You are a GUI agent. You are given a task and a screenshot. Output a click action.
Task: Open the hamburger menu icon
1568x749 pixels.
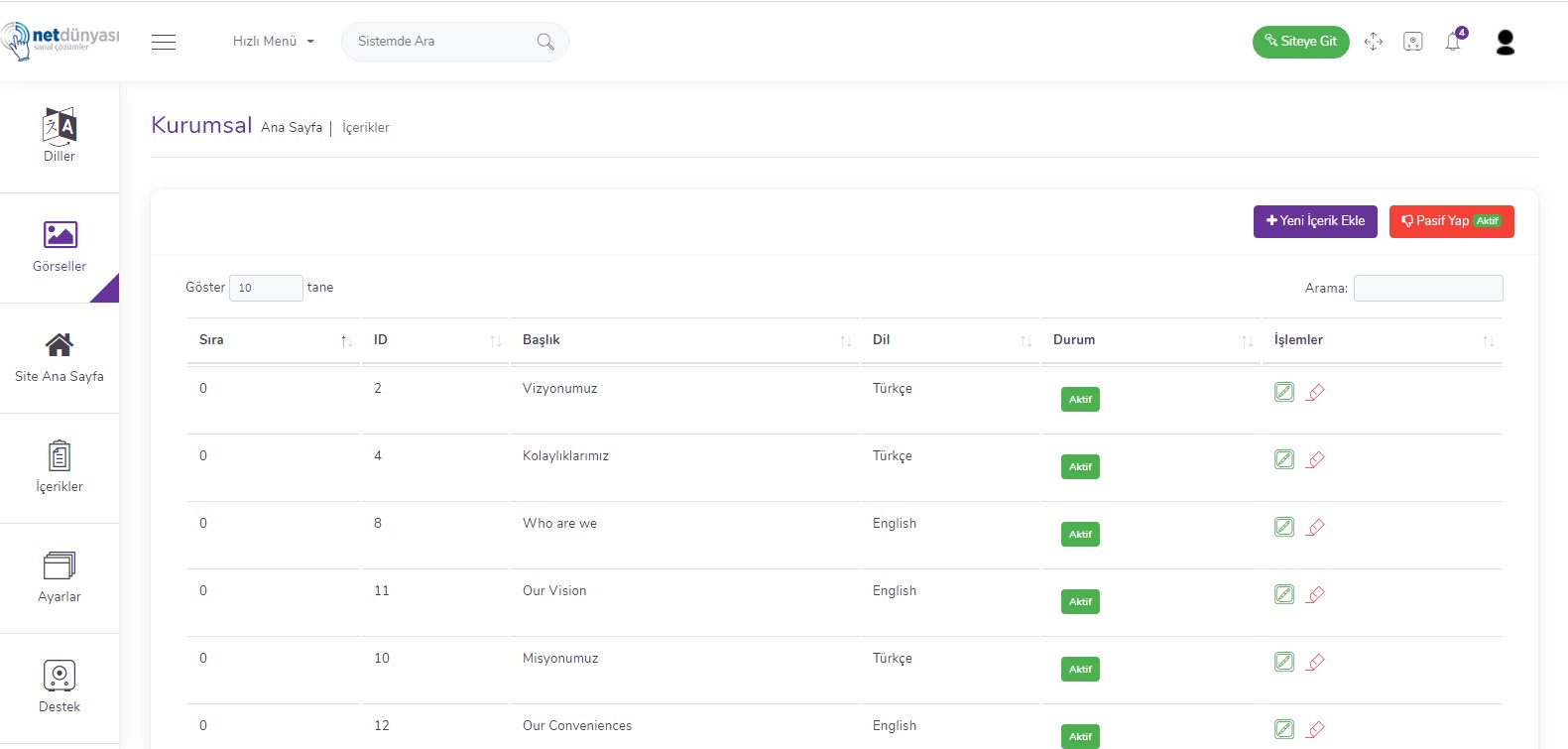coord(164,42)
